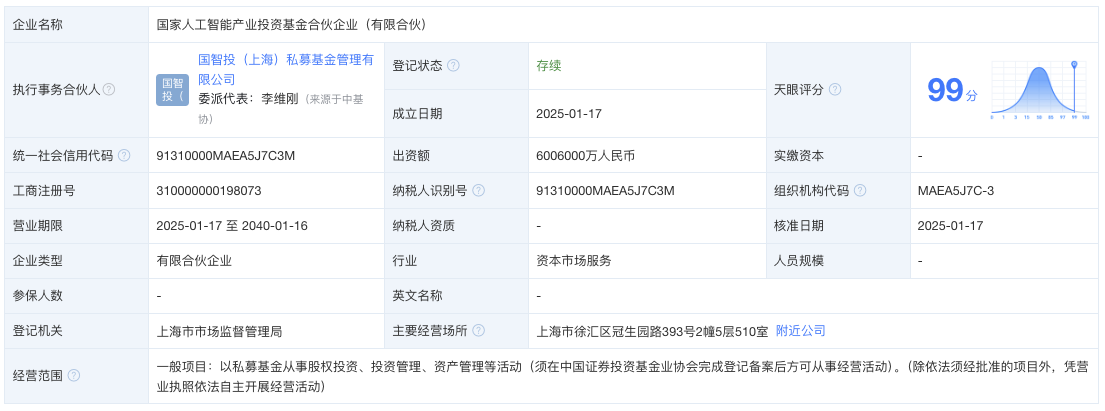This screenshot has width=1105, height=411.
Task: Click the 99分 score value
Action: point(952,90)
